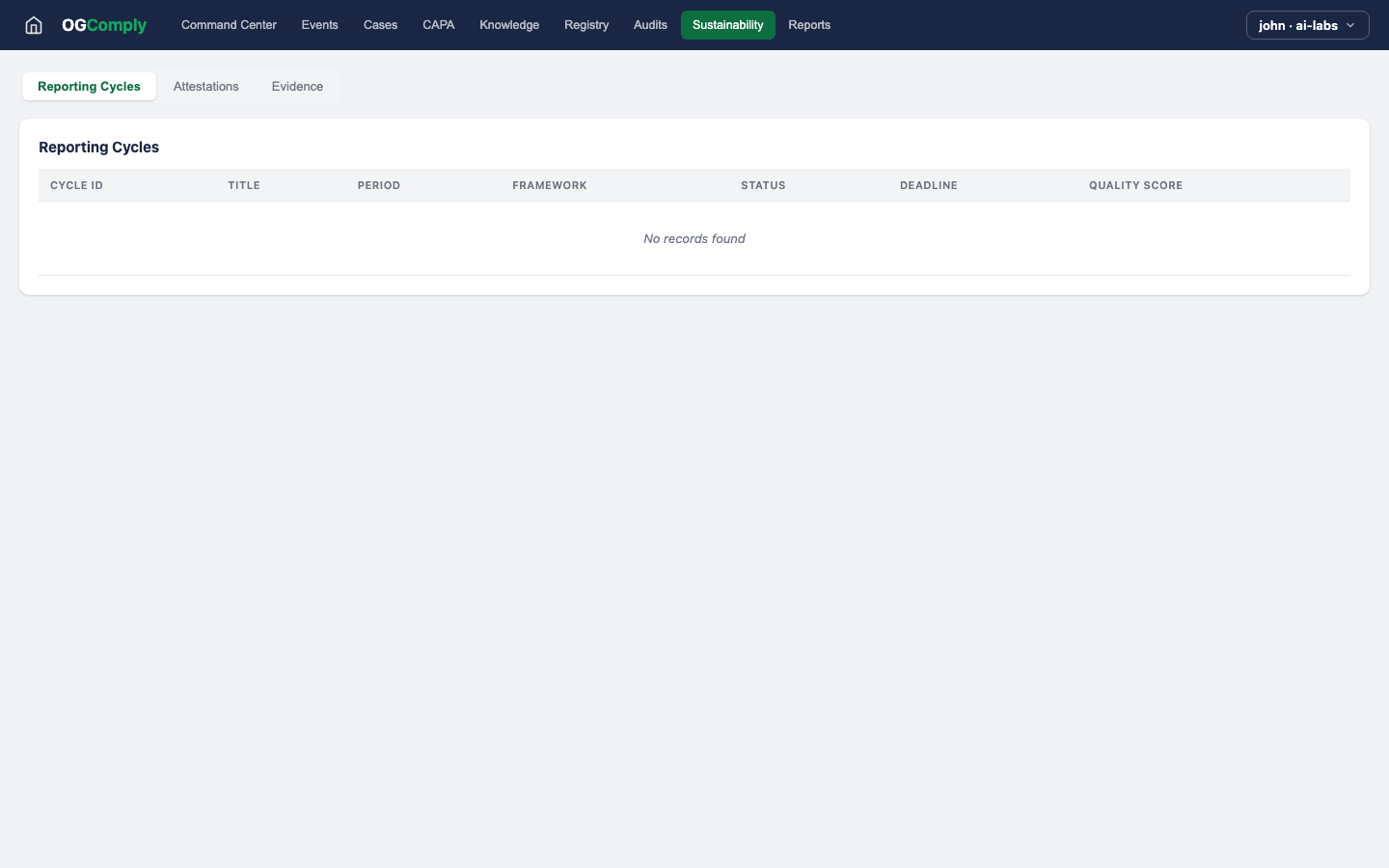Click the Deadline column header
Image resolution: width=1389 pixels, height=868 pixels.
(x=928, y=185)
